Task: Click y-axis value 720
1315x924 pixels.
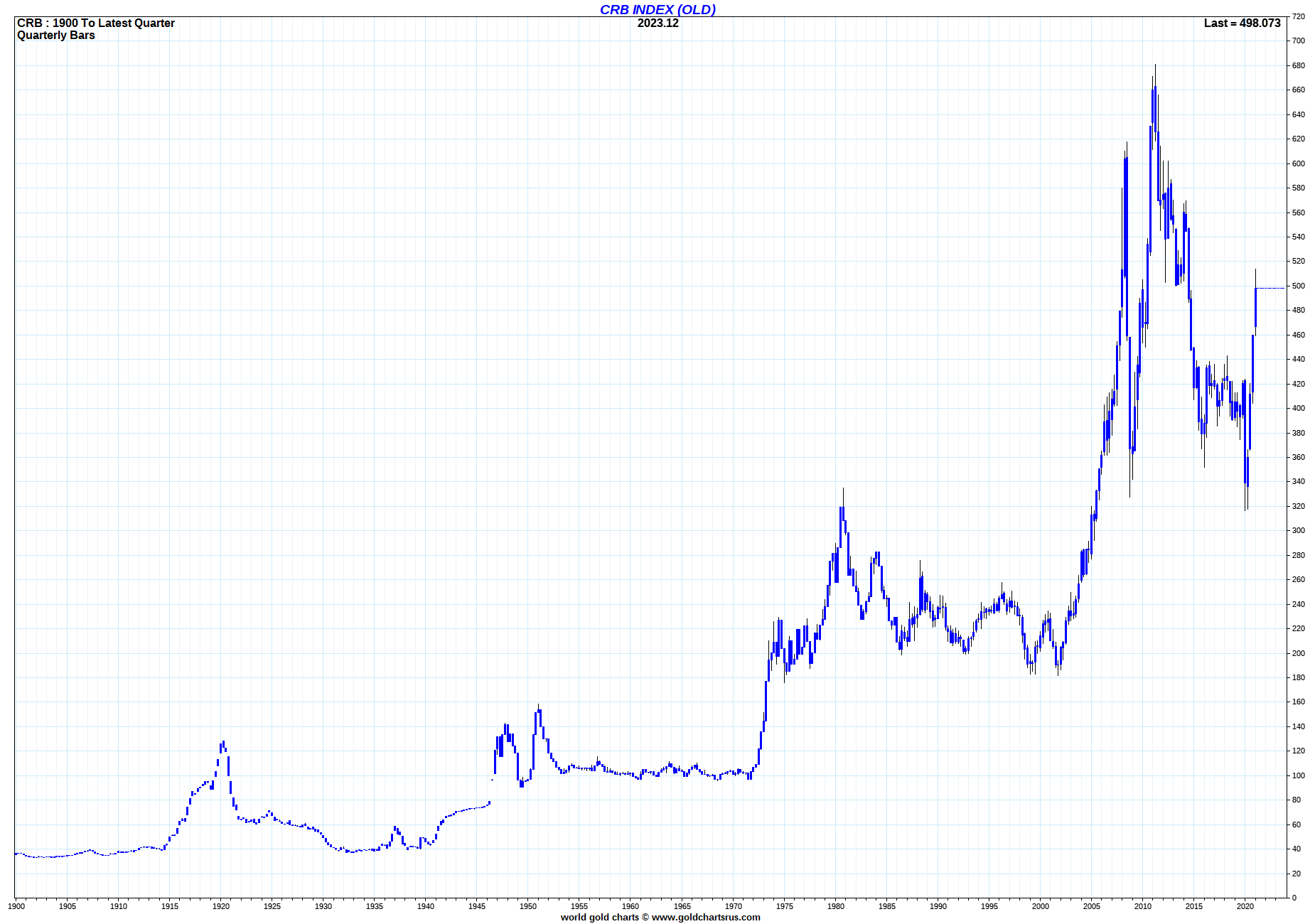Action: [1299, 16]
